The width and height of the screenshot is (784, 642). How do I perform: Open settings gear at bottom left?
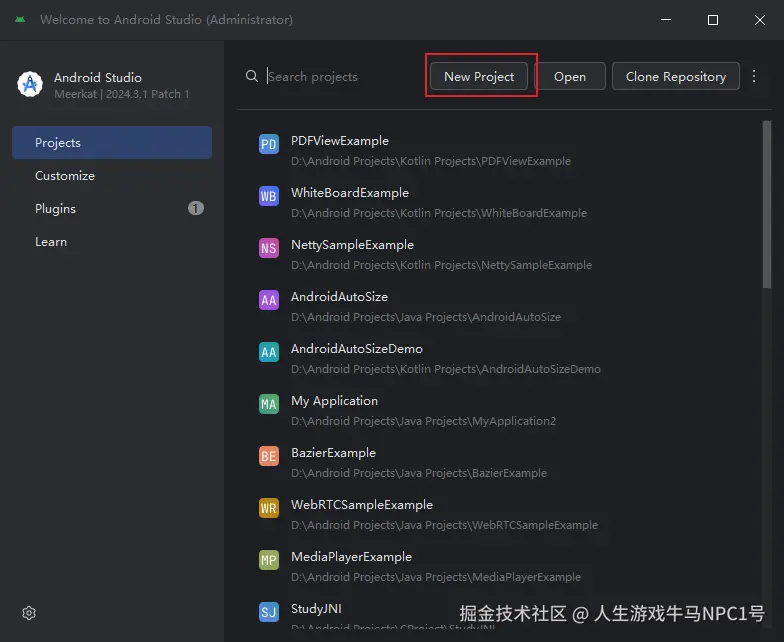[29, 613]
